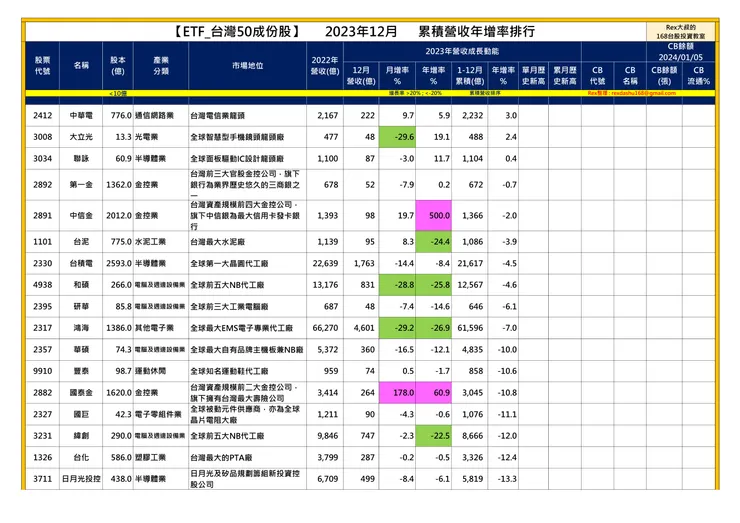
Task: Click the CB餘額 2024/01/05 header
Action: [x=681, y=51]
